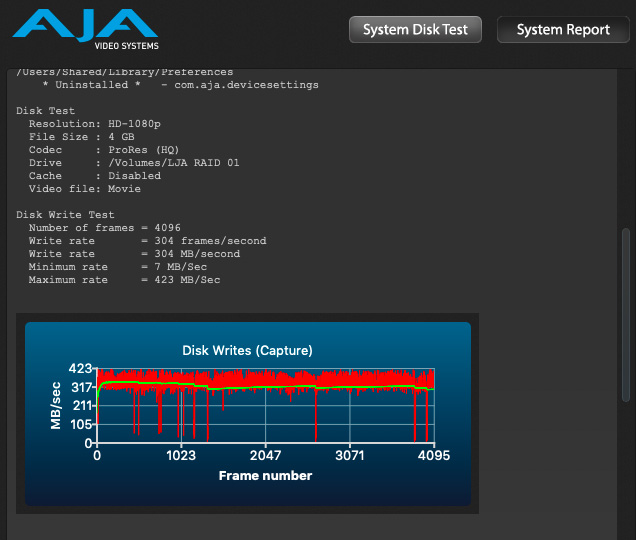
Task: Click the 423 value on the y-axis
Action: tap(80, 368)
